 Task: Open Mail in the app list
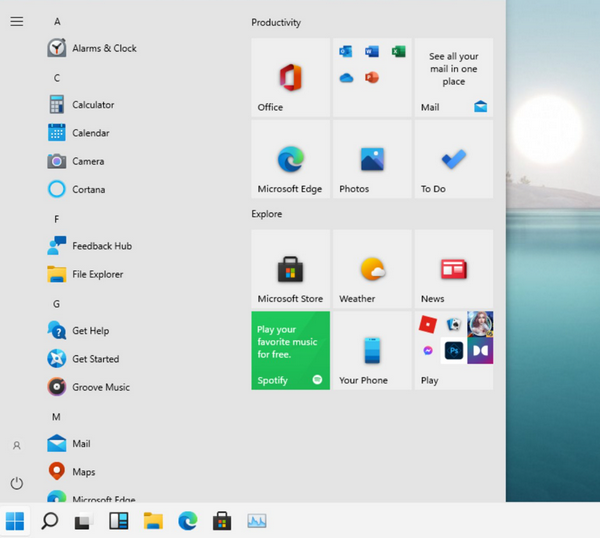coord(69,443)
